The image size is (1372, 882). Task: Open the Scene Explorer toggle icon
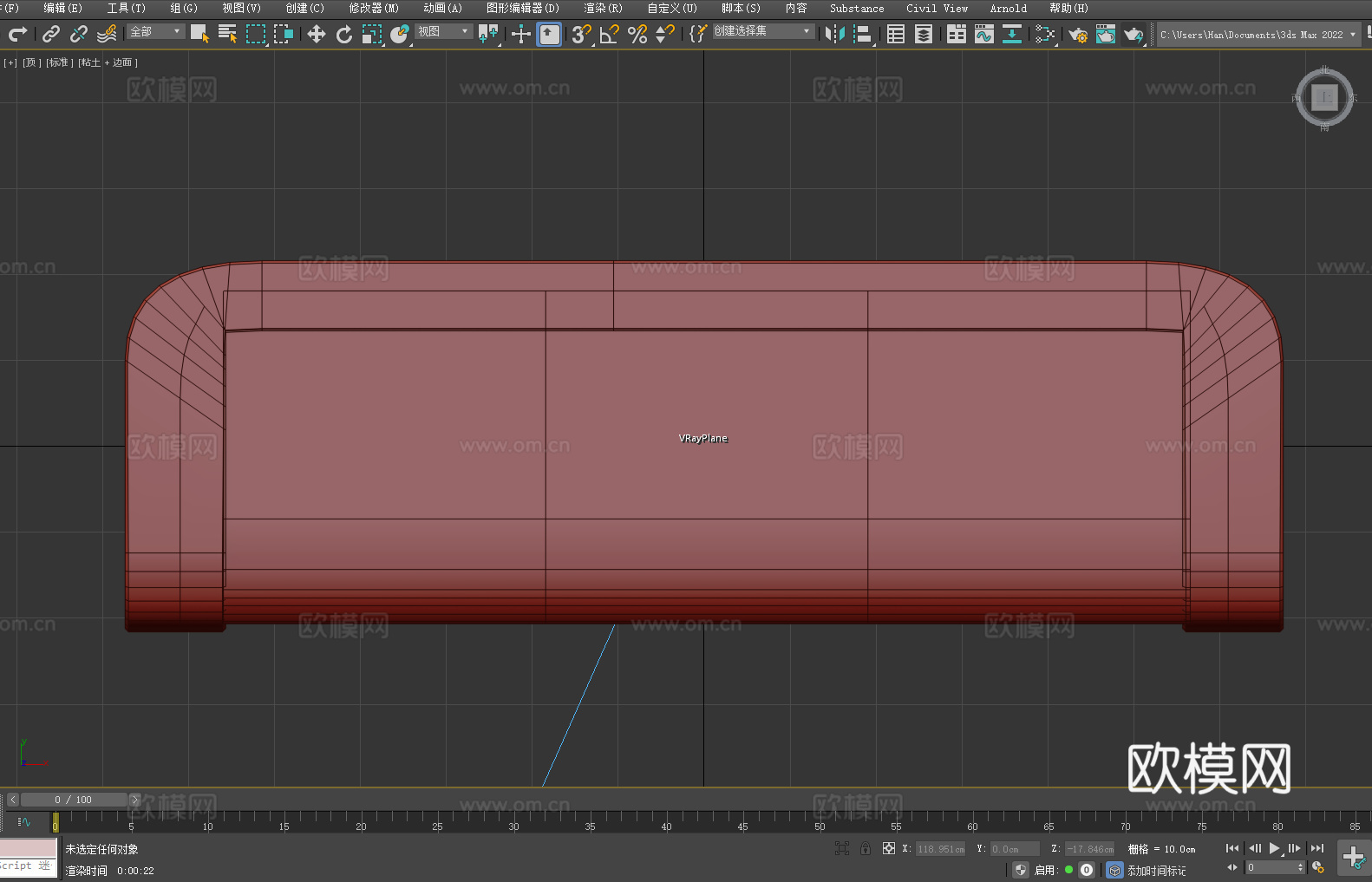pyautogui.click(x=896, y=34)
